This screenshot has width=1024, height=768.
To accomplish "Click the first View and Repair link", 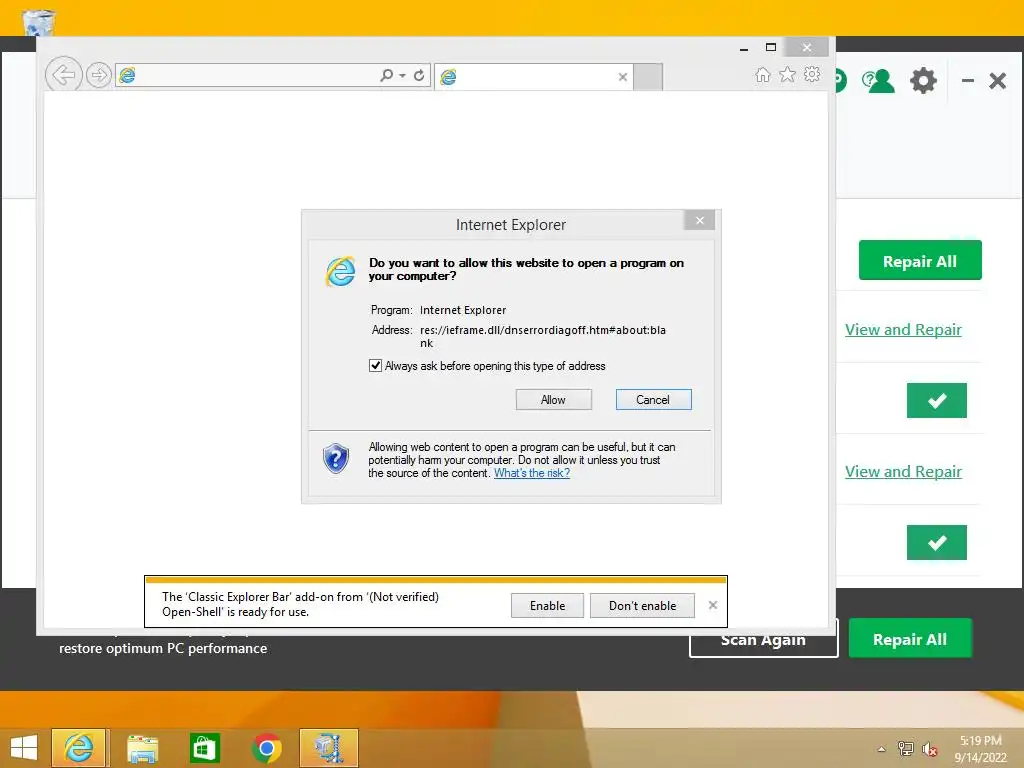I will pyautogui.click(x=903, y=330).
